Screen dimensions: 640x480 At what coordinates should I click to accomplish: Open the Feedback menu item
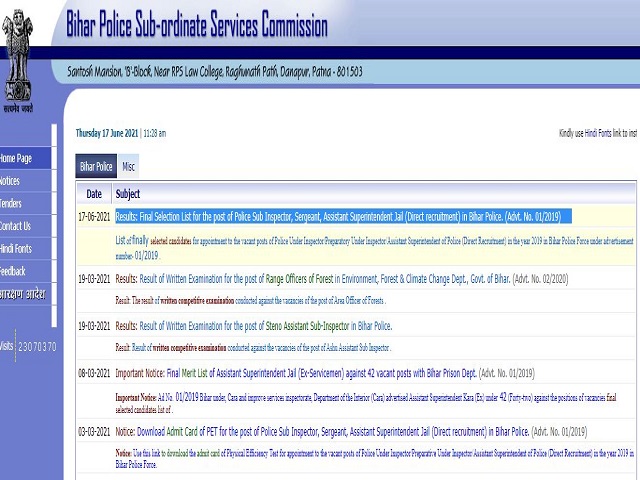[x=25, y=271]
